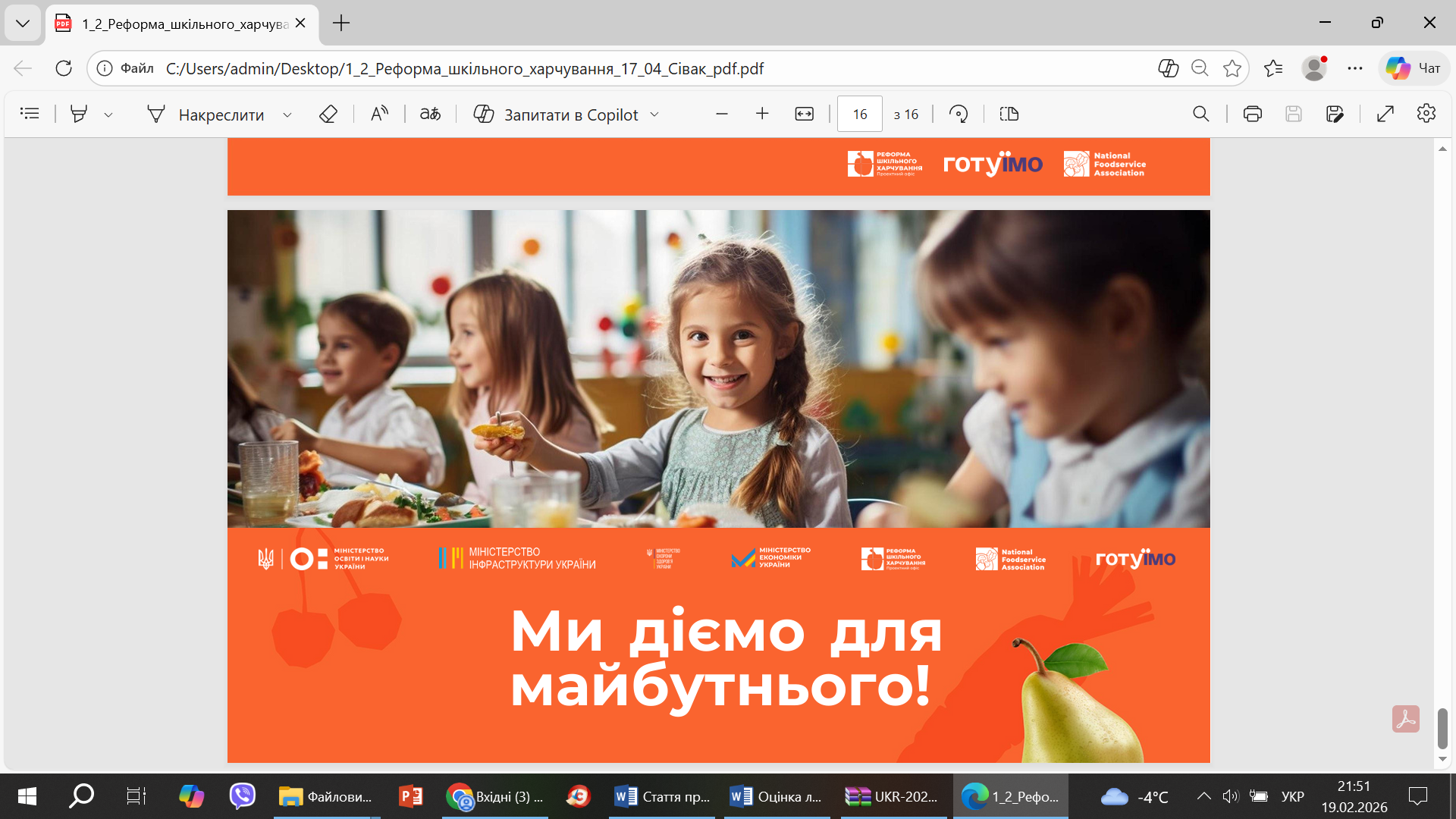Click the Read aloud icon
This screenshot has width=1456, height=819.
pos(379,114)
